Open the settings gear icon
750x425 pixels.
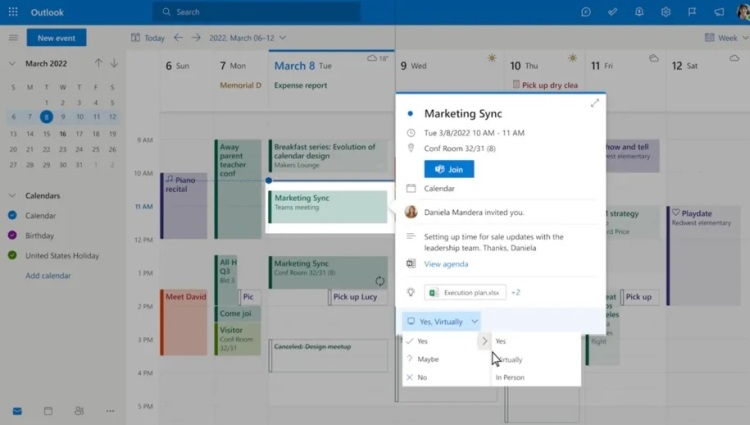[x=666, y=12]
